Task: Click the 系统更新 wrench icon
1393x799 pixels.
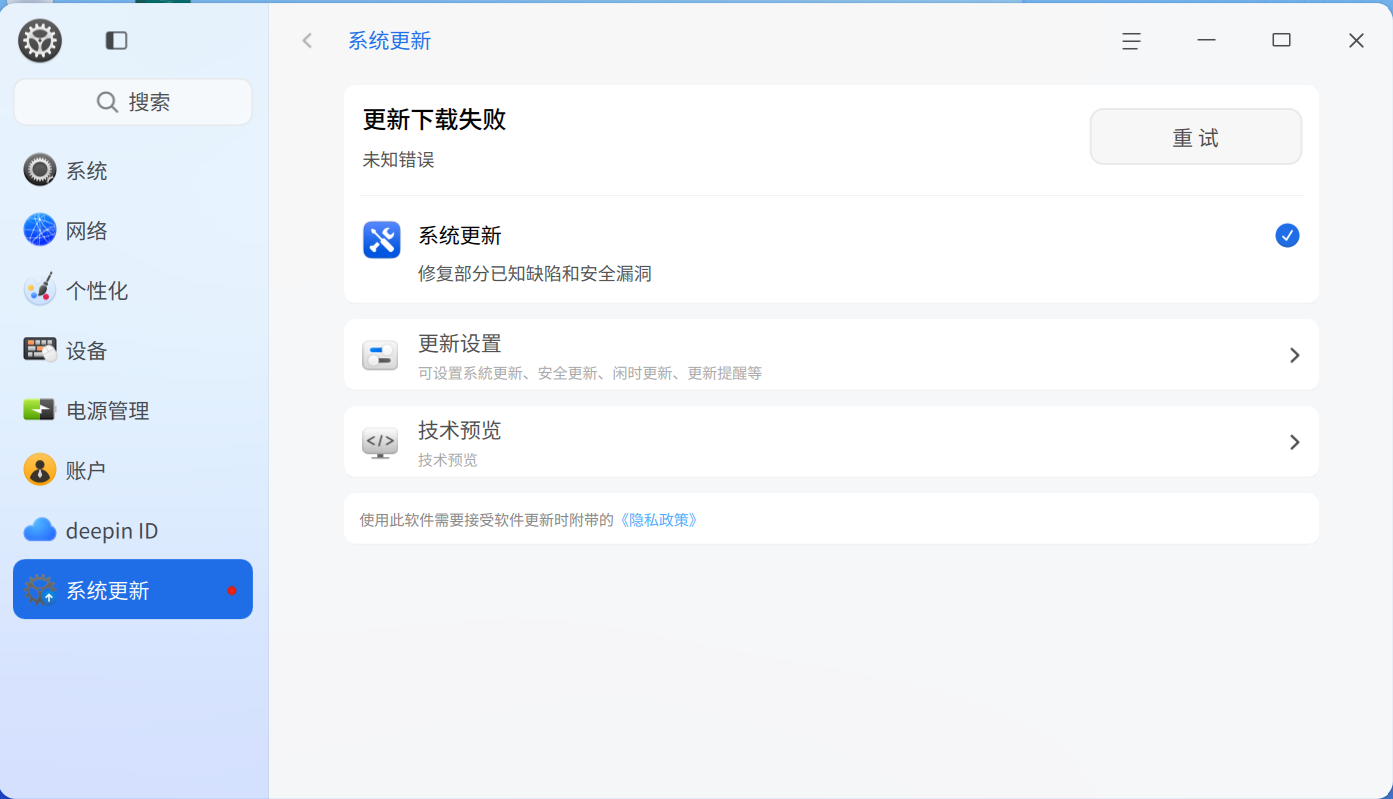Action: pyautogui.click(x=381, y=240)
